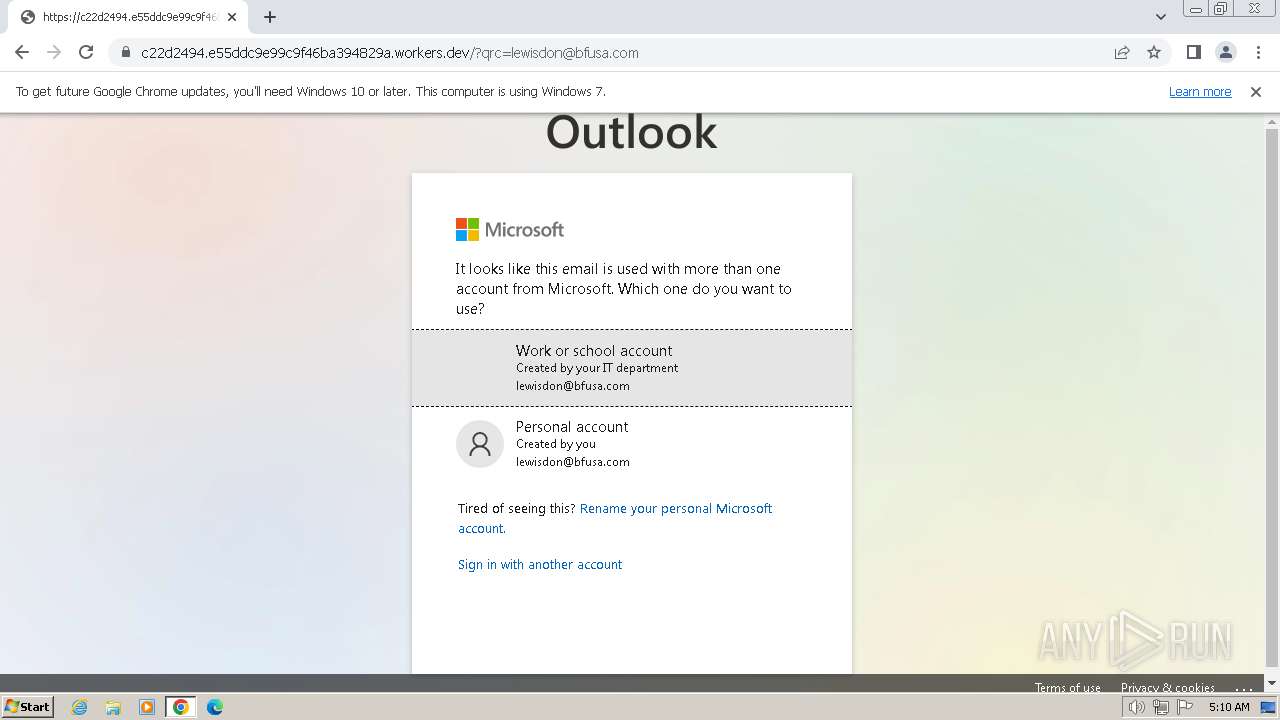Click the system clock showing 5:10 AM
The image size is (1280, 720).
(x=1229, y=707)
